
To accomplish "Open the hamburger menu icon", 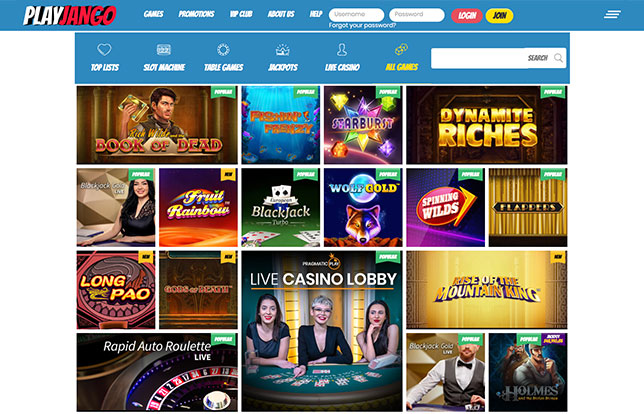I will (612, 14).
